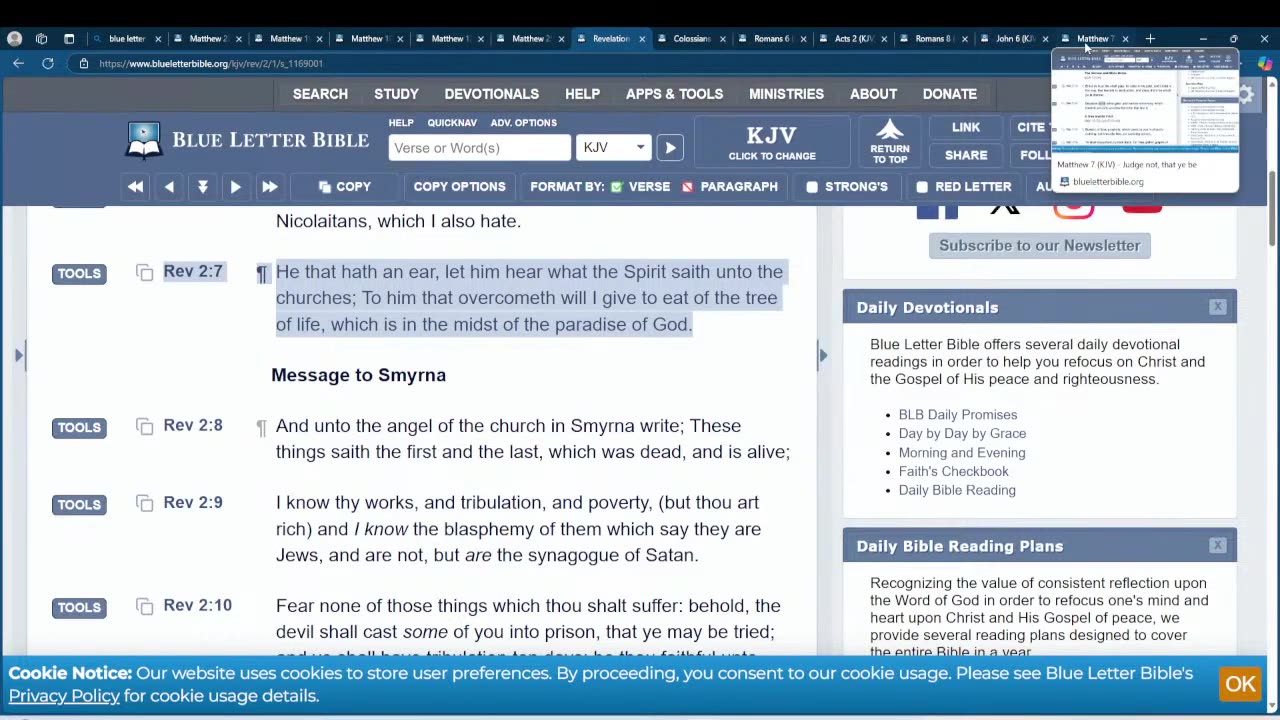Screen dimensions: 1280x720
Task: Enable the Strong's checkbox
Action: click(812, 187)
